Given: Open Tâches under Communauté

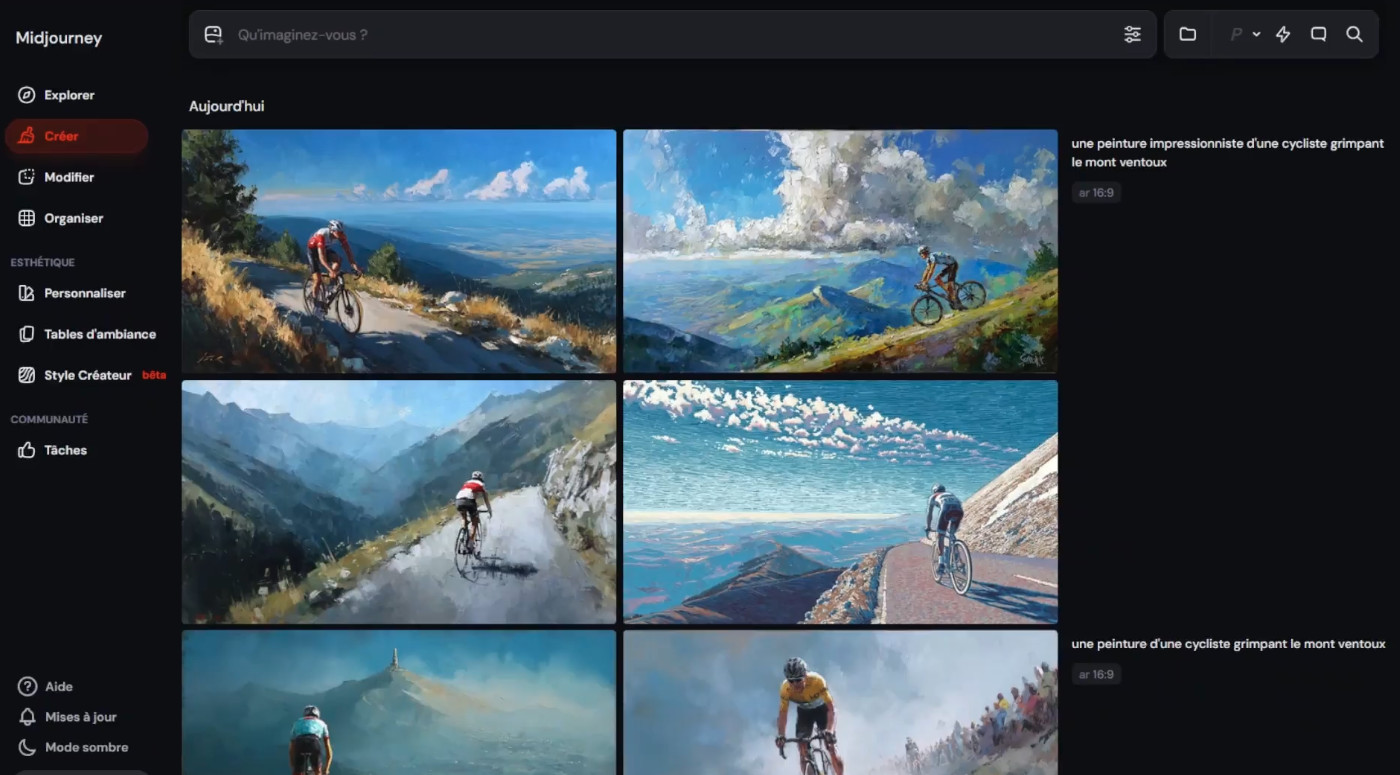Looking at the screenshot, I should 65,450.
